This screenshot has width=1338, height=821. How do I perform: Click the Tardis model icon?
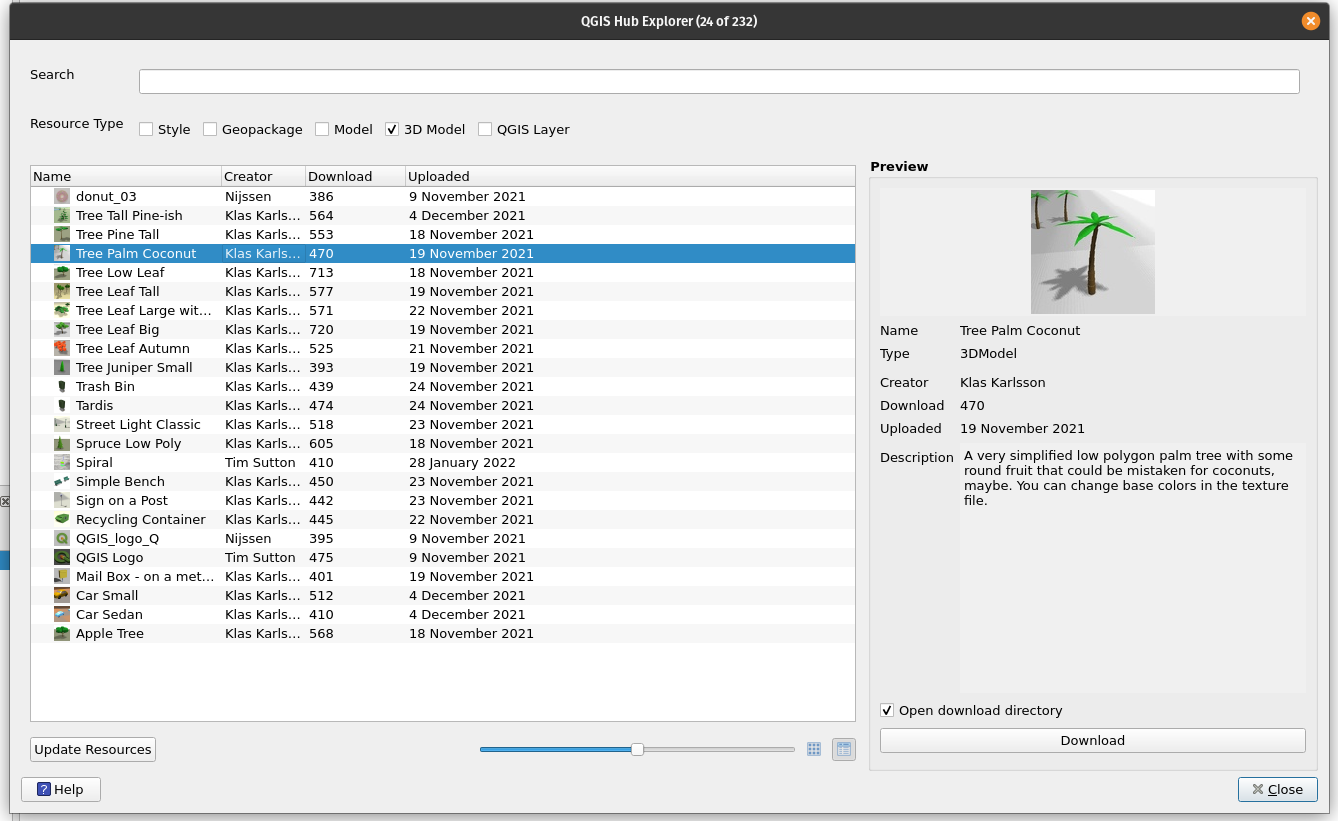coord(62,406)
